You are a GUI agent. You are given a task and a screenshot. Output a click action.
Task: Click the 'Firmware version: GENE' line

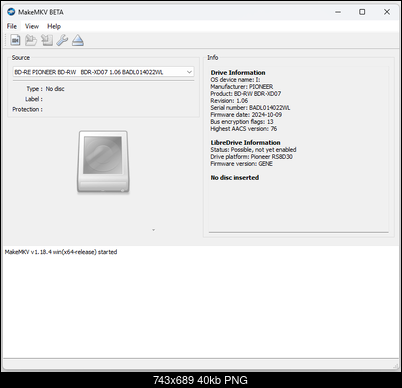pos(241,164)
